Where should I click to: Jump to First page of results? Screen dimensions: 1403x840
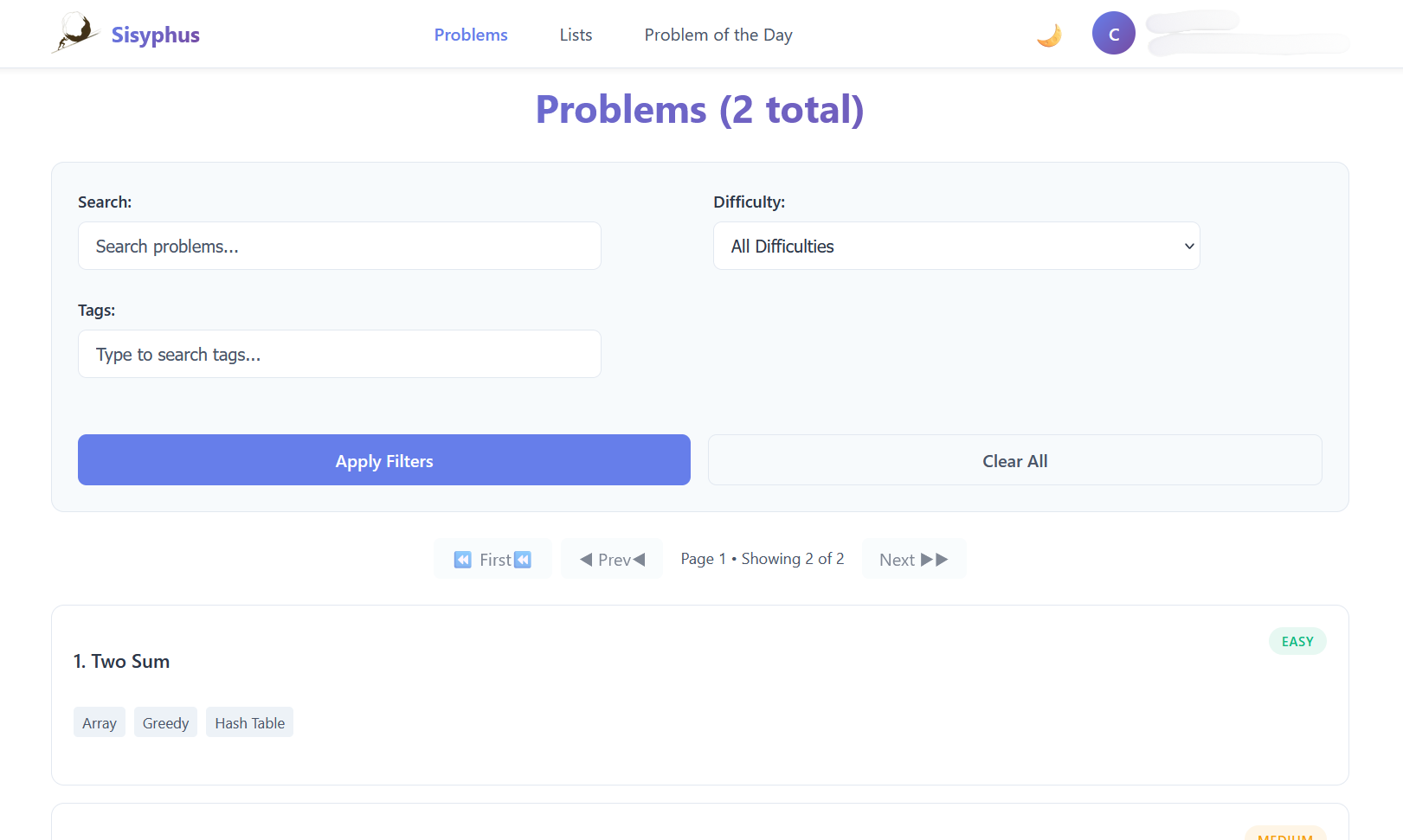pos(492,559)
